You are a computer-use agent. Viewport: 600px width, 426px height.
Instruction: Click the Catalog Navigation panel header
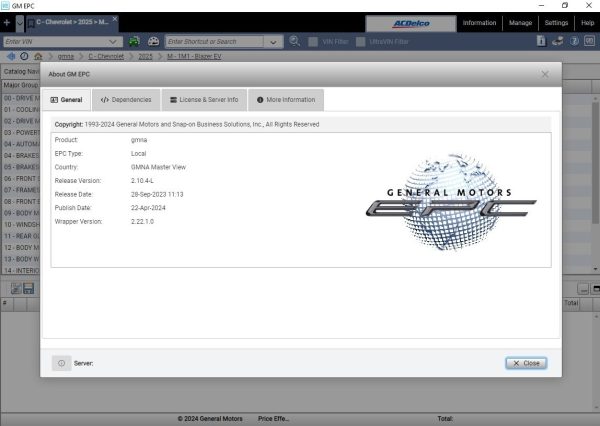tap(21, 72)
